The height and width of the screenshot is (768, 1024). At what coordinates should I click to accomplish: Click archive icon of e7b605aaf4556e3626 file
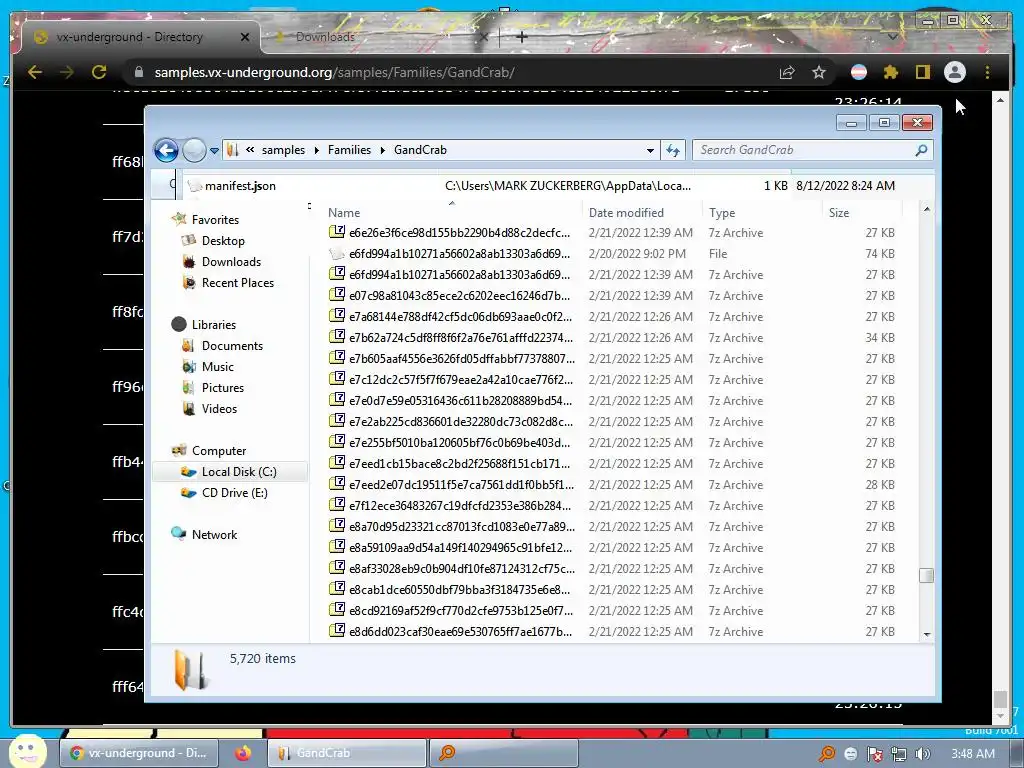click(x=337, y=358)
